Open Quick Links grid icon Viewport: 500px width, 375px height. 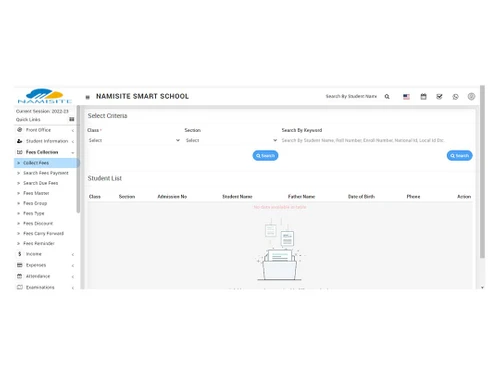72,119
